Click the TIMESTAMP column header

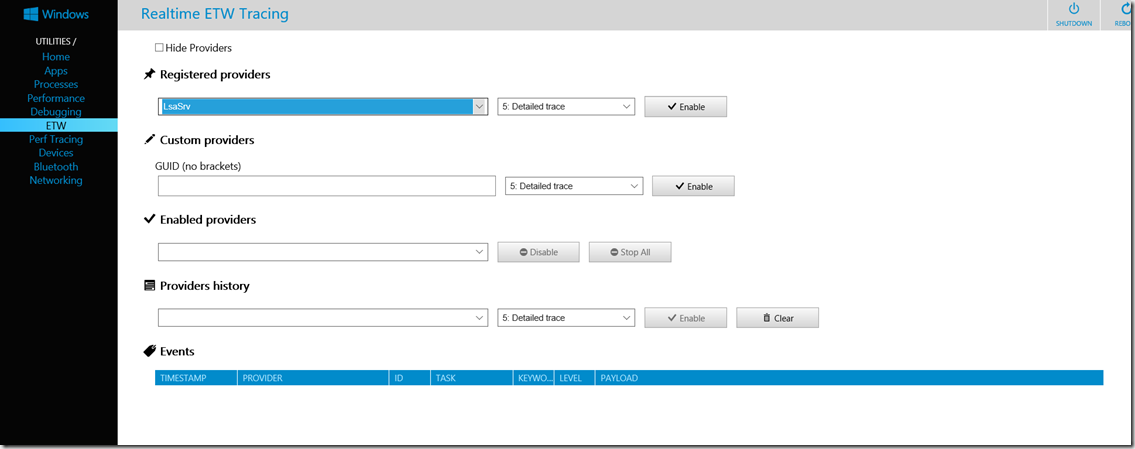click(196, 378)
